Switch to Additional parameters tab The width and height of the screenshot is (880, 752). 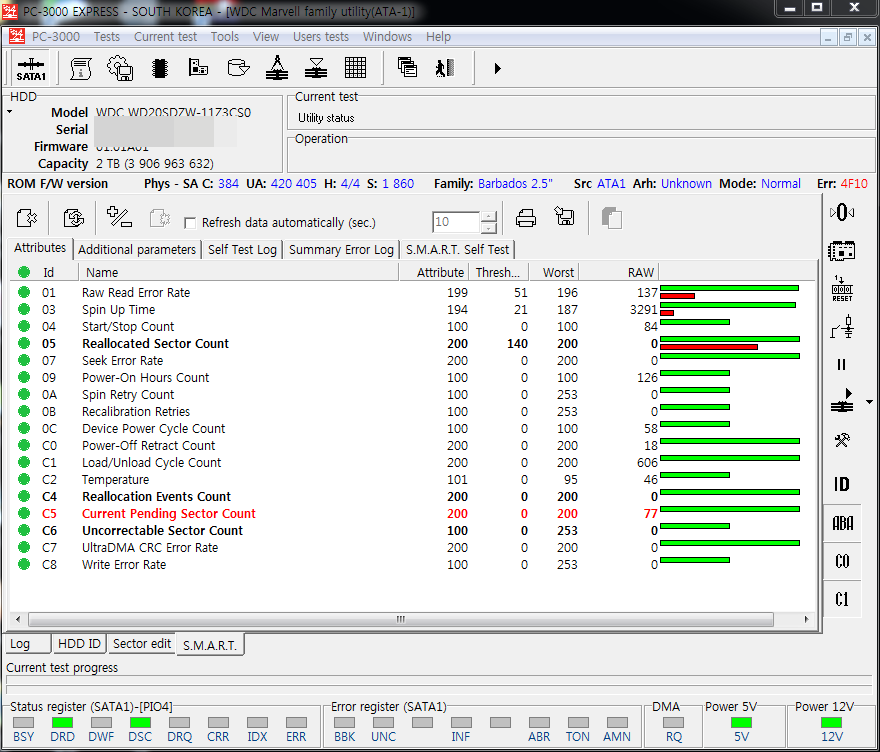[137, 249]
